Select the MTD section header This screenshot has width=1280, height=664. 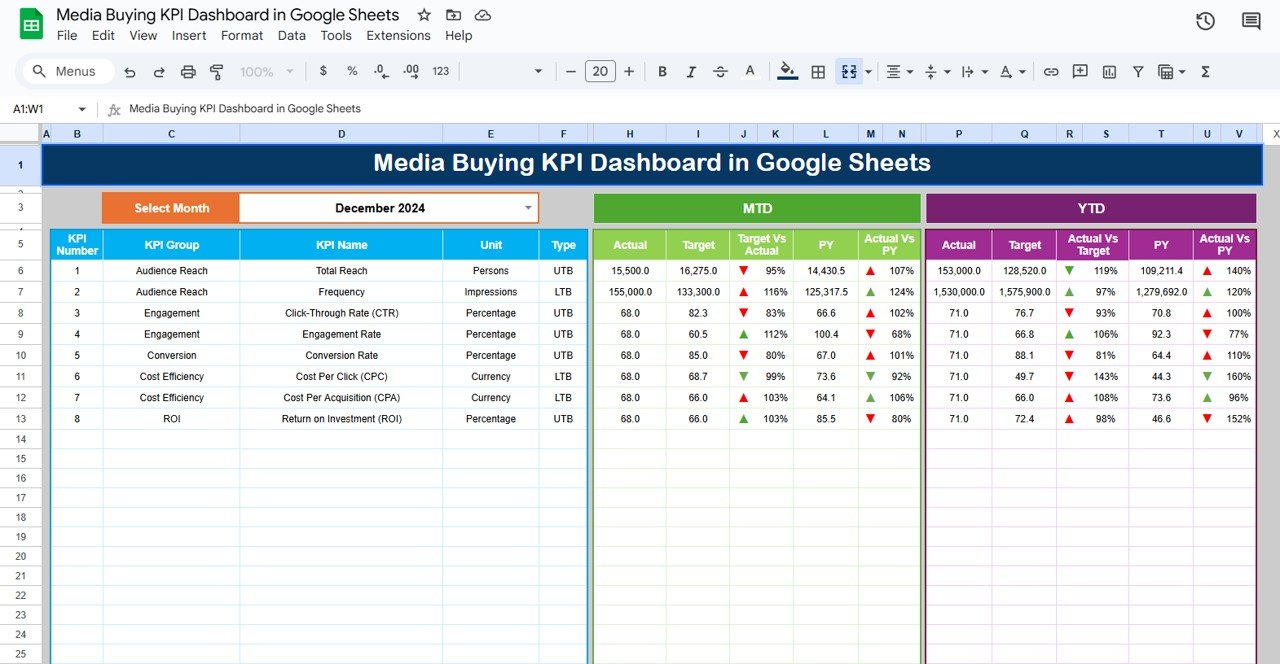[757, 208]
